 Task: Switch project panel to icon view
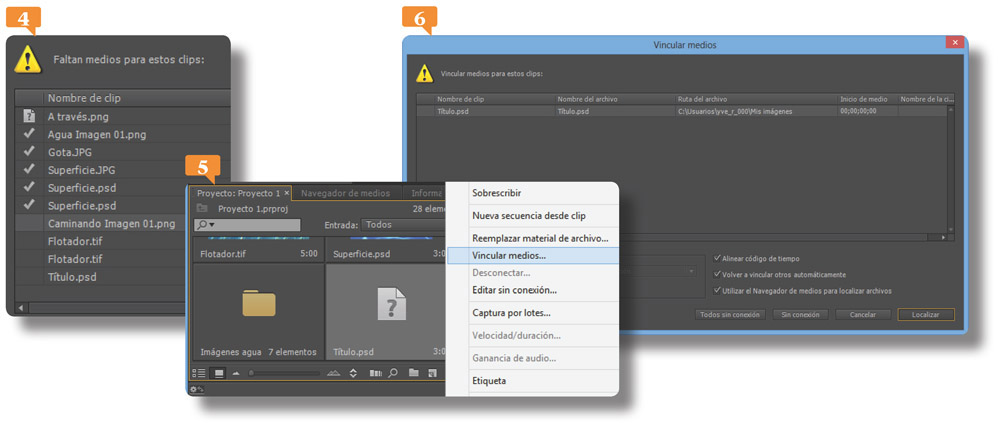pos(218,373)
